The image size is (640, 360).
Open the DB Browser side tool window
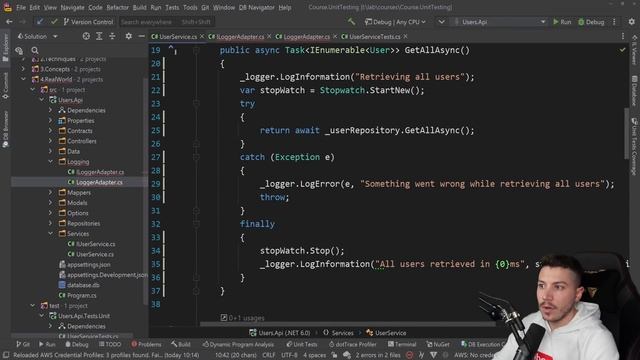pos(5,129)
